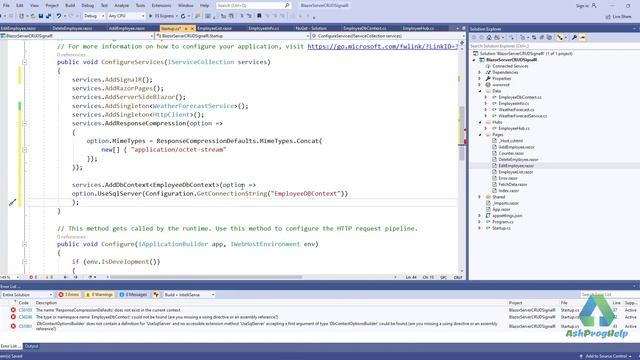Switch to the EmployeeHub.cs tab
Image resolution: width=640 pixels, height=360 pixels.
[418, 28]
